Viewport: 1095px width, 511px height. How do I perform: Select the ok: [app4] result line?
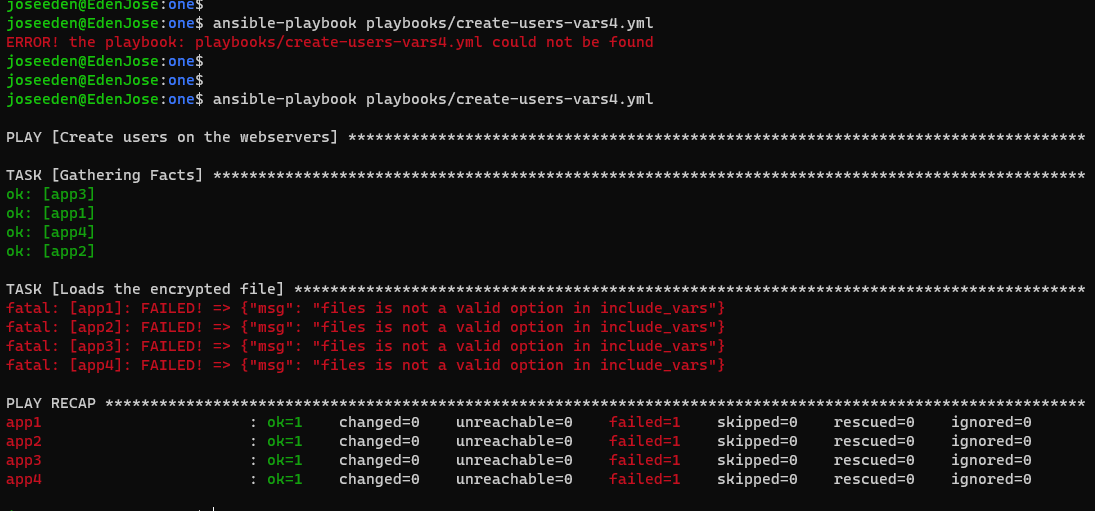click(50, 232)
